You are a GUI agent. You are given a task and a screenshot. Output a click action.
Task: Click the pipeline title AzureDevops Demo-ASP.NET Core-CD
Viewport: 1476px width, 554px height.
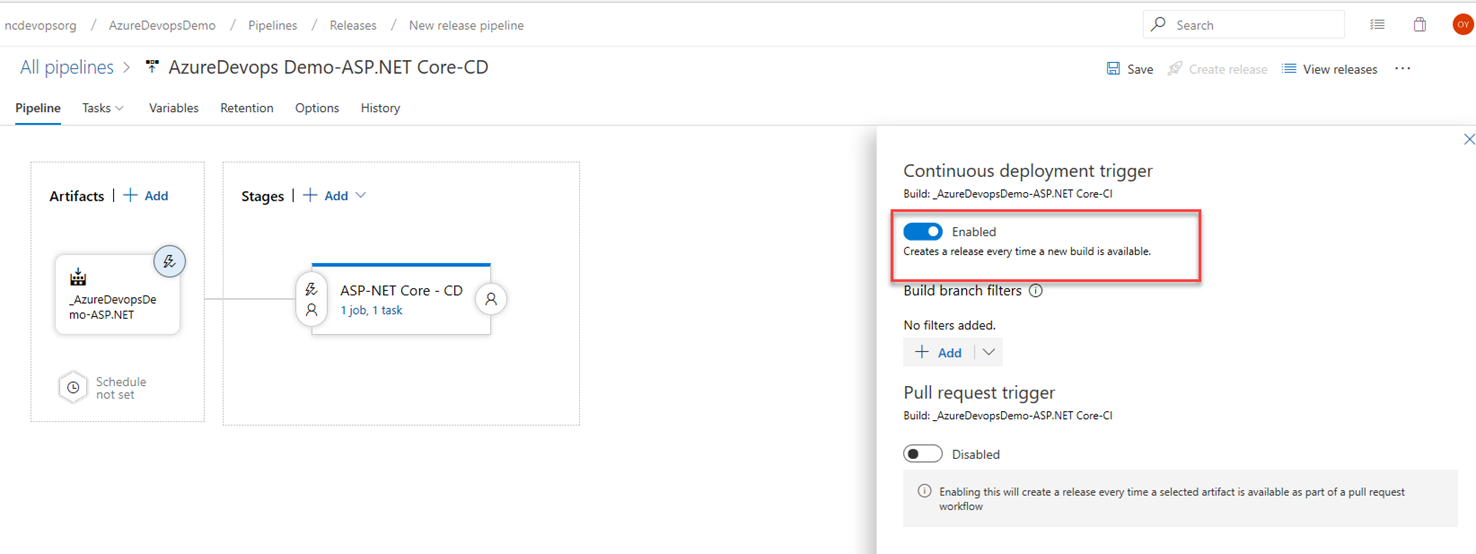(x=328, y=68)
